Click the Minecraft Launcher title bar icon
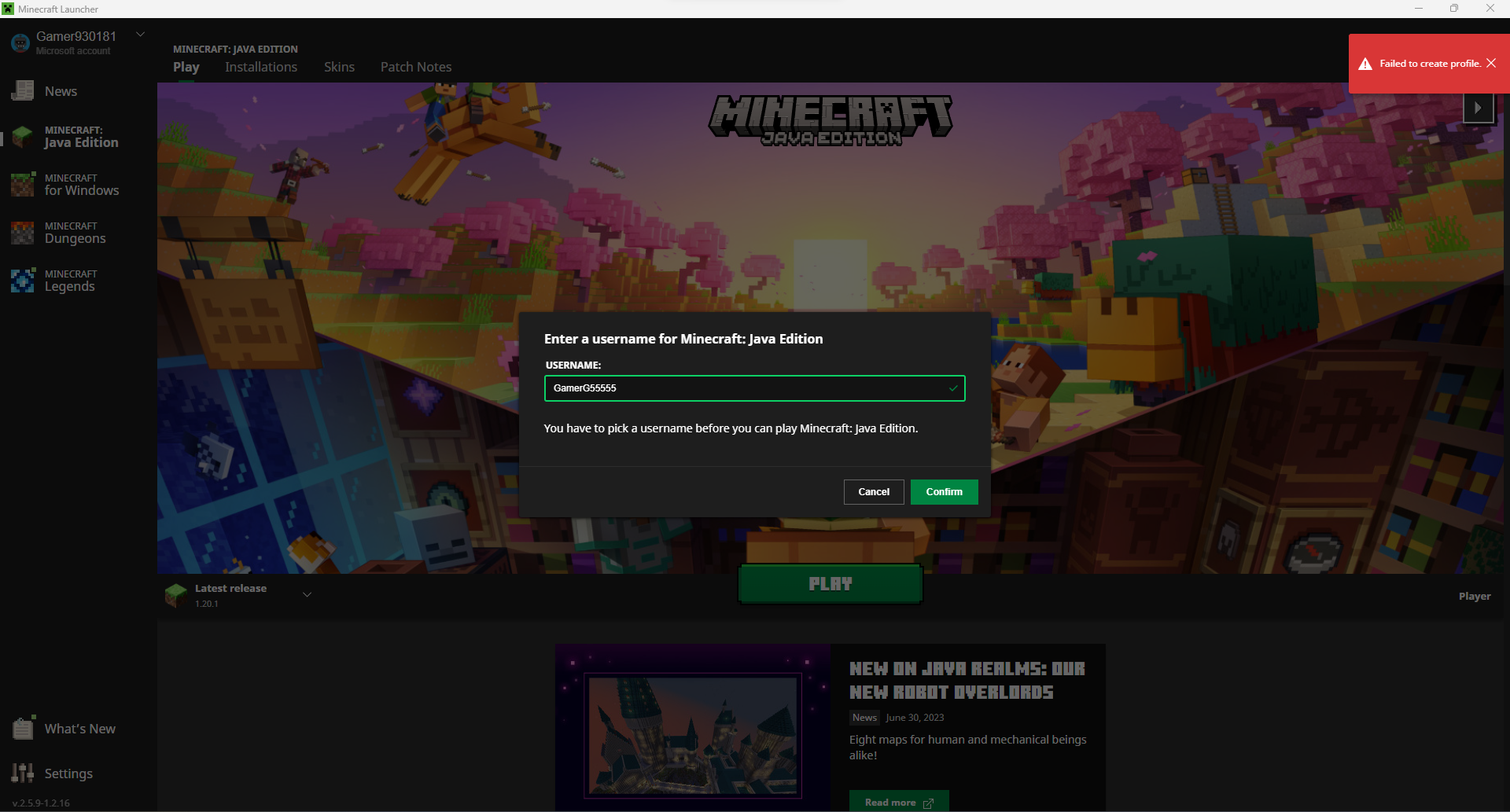Image resolution: width=1510 pixels, height=812 pixels. [8, 9]
